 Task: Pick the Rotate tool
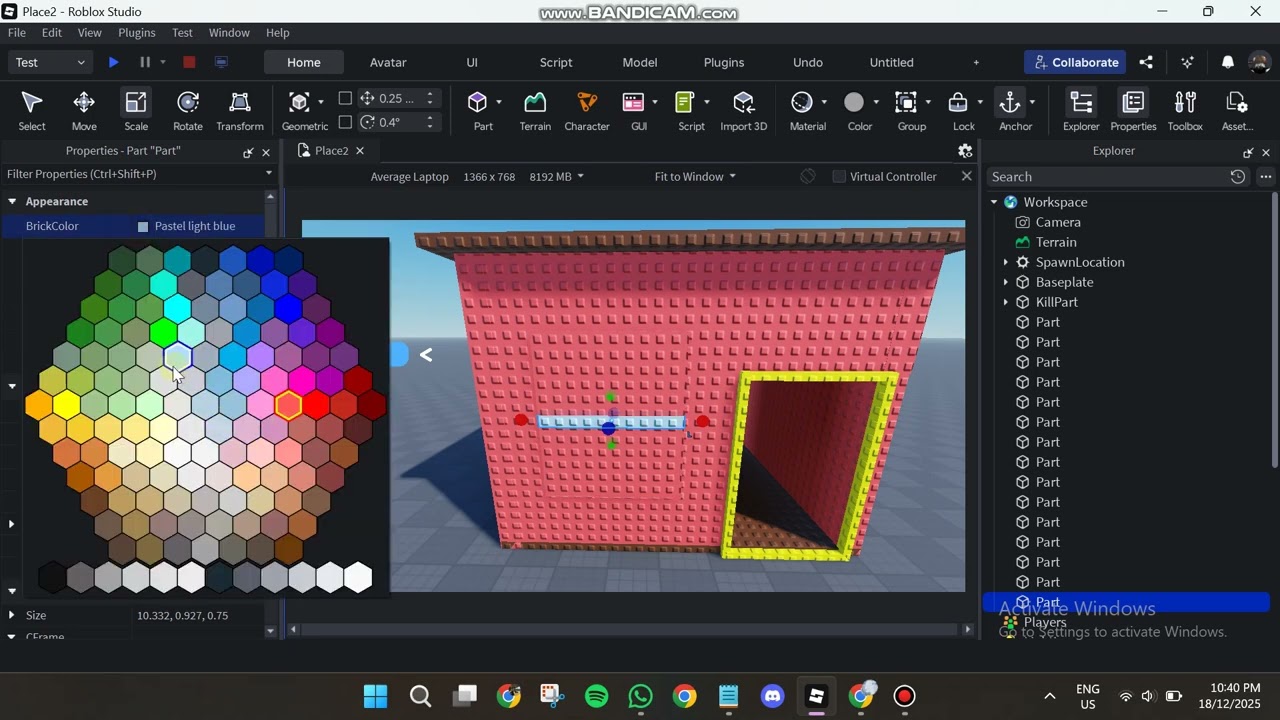188,110
